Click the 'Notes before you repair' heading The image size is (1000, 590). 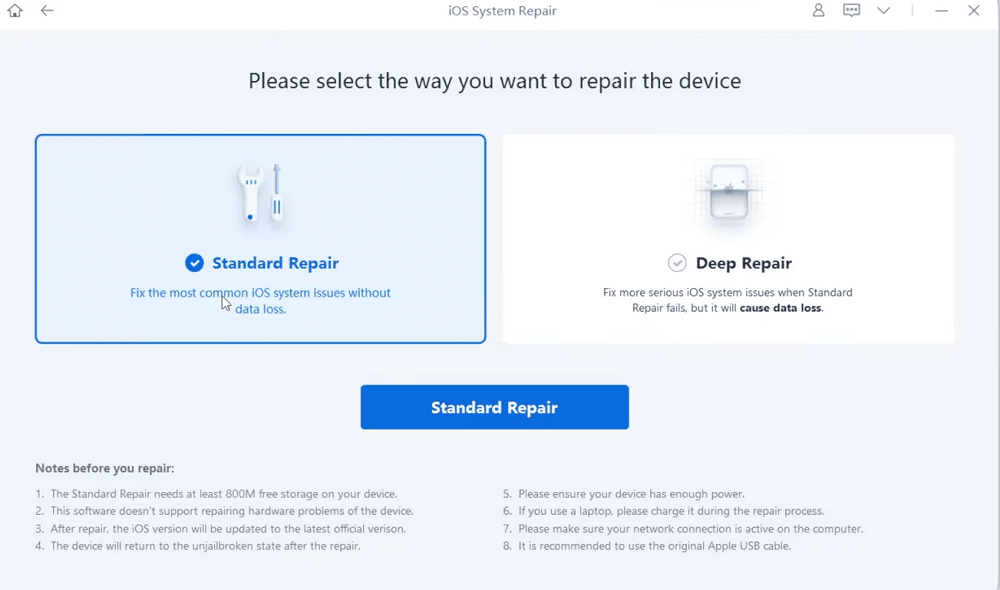click(104, 468)
